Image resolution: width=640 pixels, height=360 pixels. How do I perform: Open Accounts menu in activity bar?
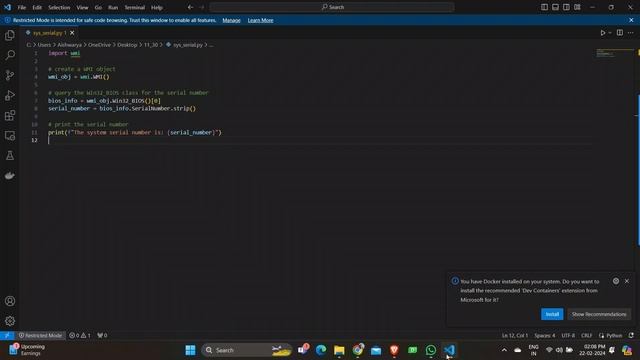10,301
